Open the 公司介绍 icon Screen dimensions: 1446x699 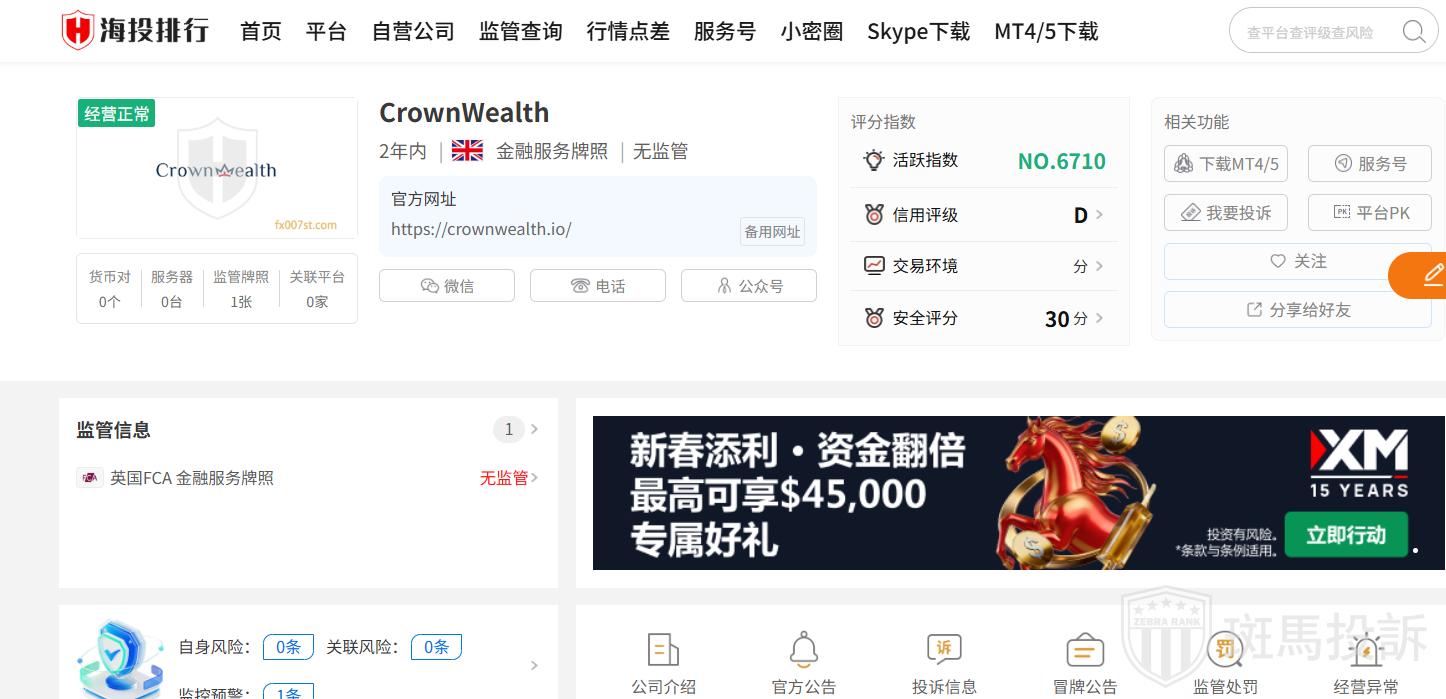pos(663,650)
